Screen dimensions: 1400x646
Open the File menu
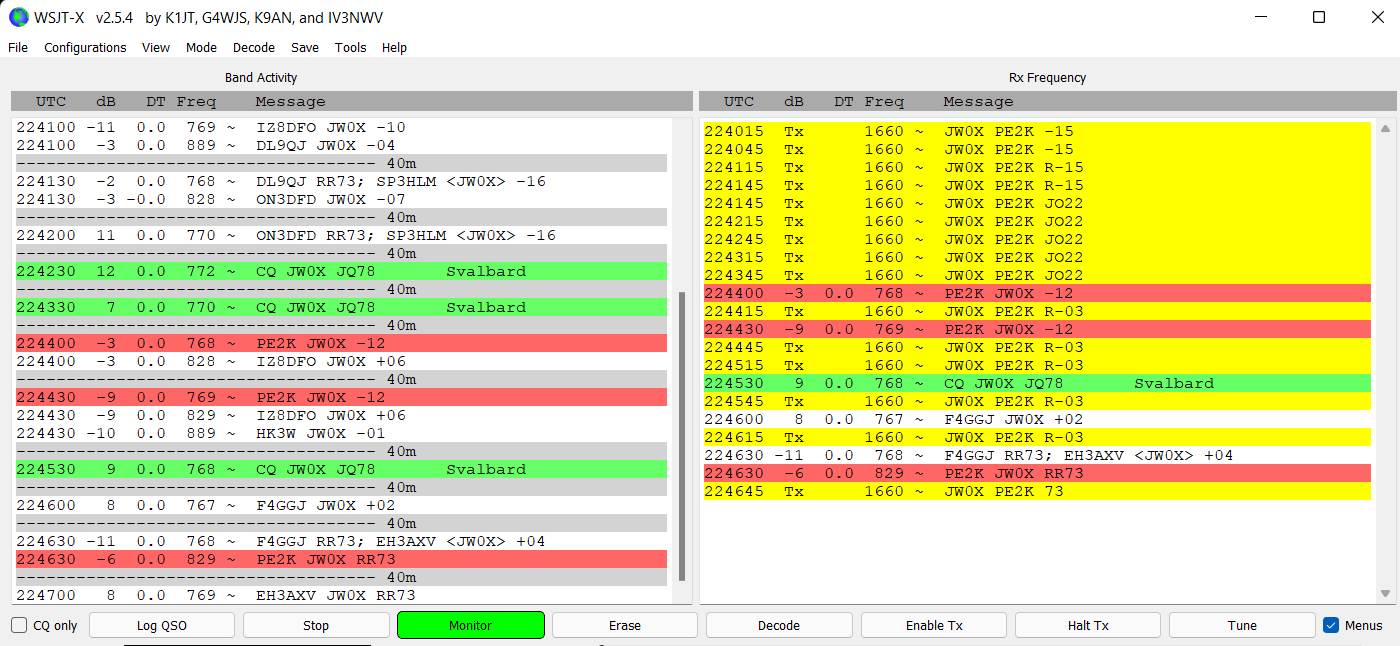[x=18, y=47]
